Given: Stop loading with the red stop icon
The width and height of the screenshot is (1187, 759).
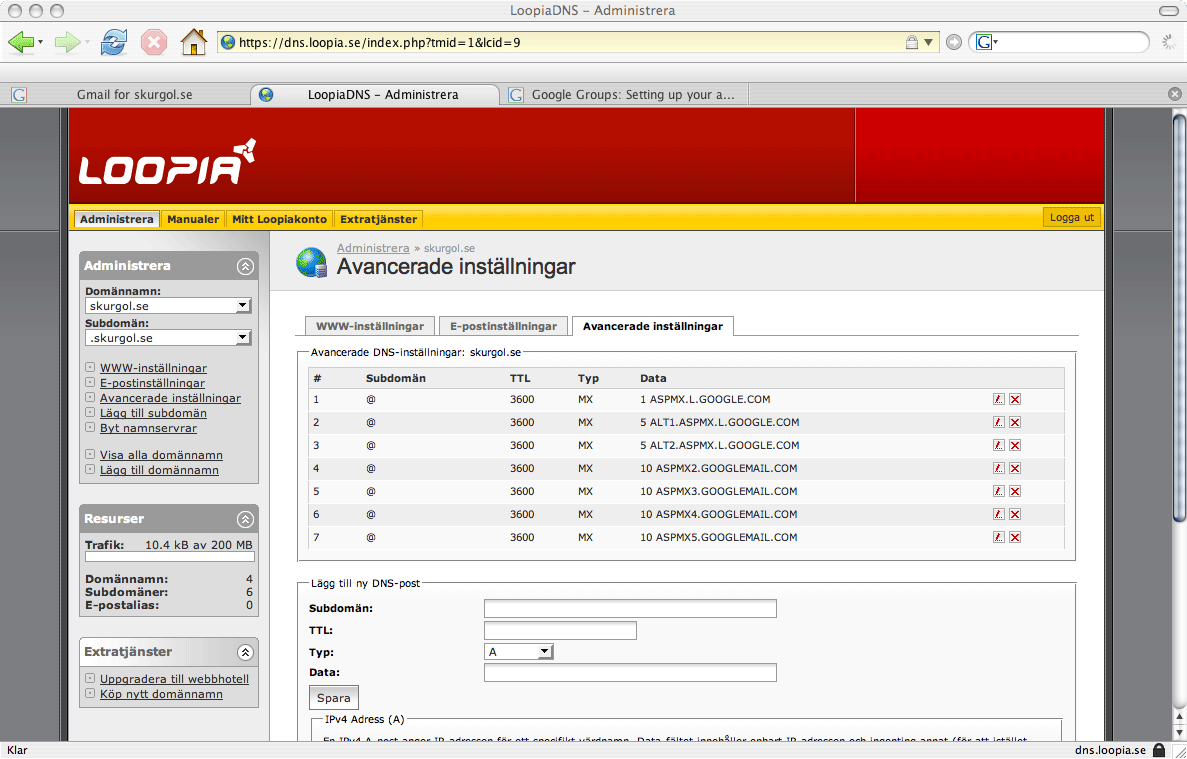Looking at the screenshot, I should pyautogui.click(x=154, y=42).
